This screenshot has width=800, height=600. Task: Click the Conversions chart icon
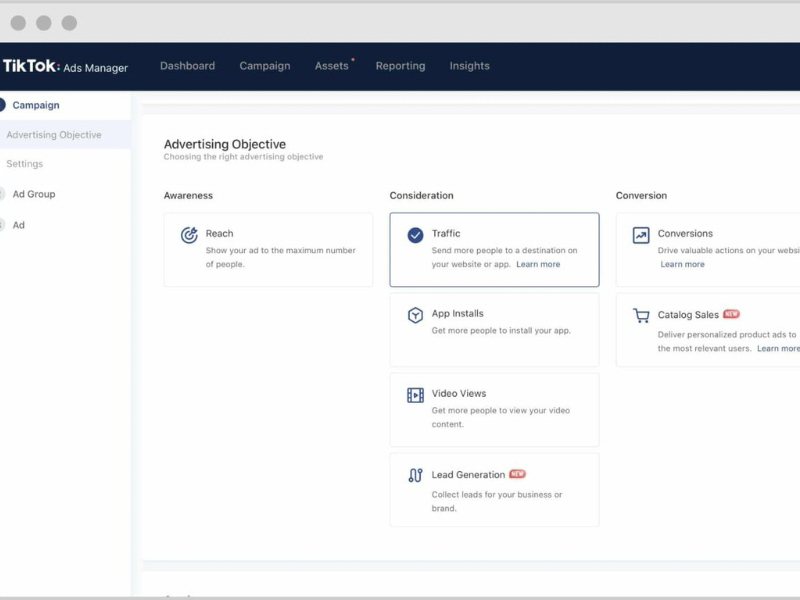click(x=641, y=235)
